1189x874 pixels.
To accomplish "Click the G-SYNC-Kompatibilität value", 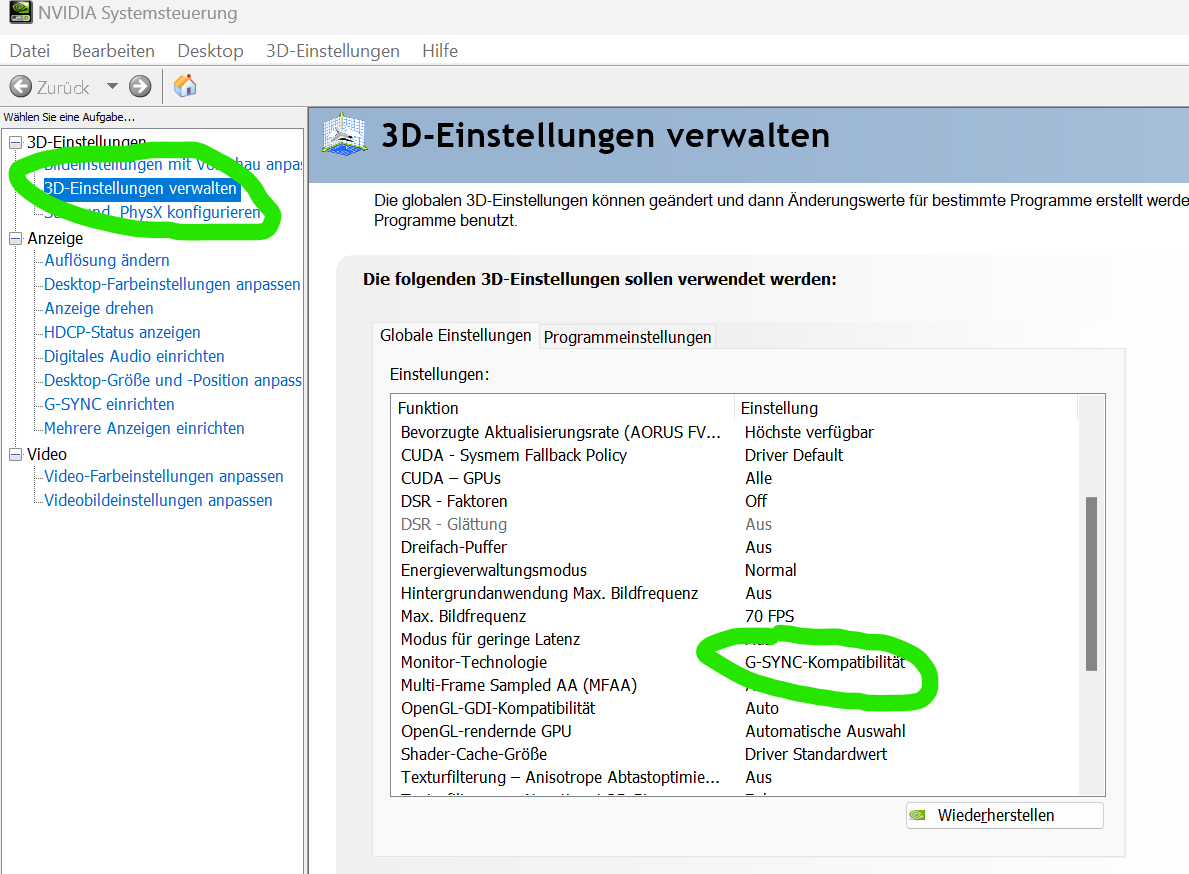I will coord(825,662).
